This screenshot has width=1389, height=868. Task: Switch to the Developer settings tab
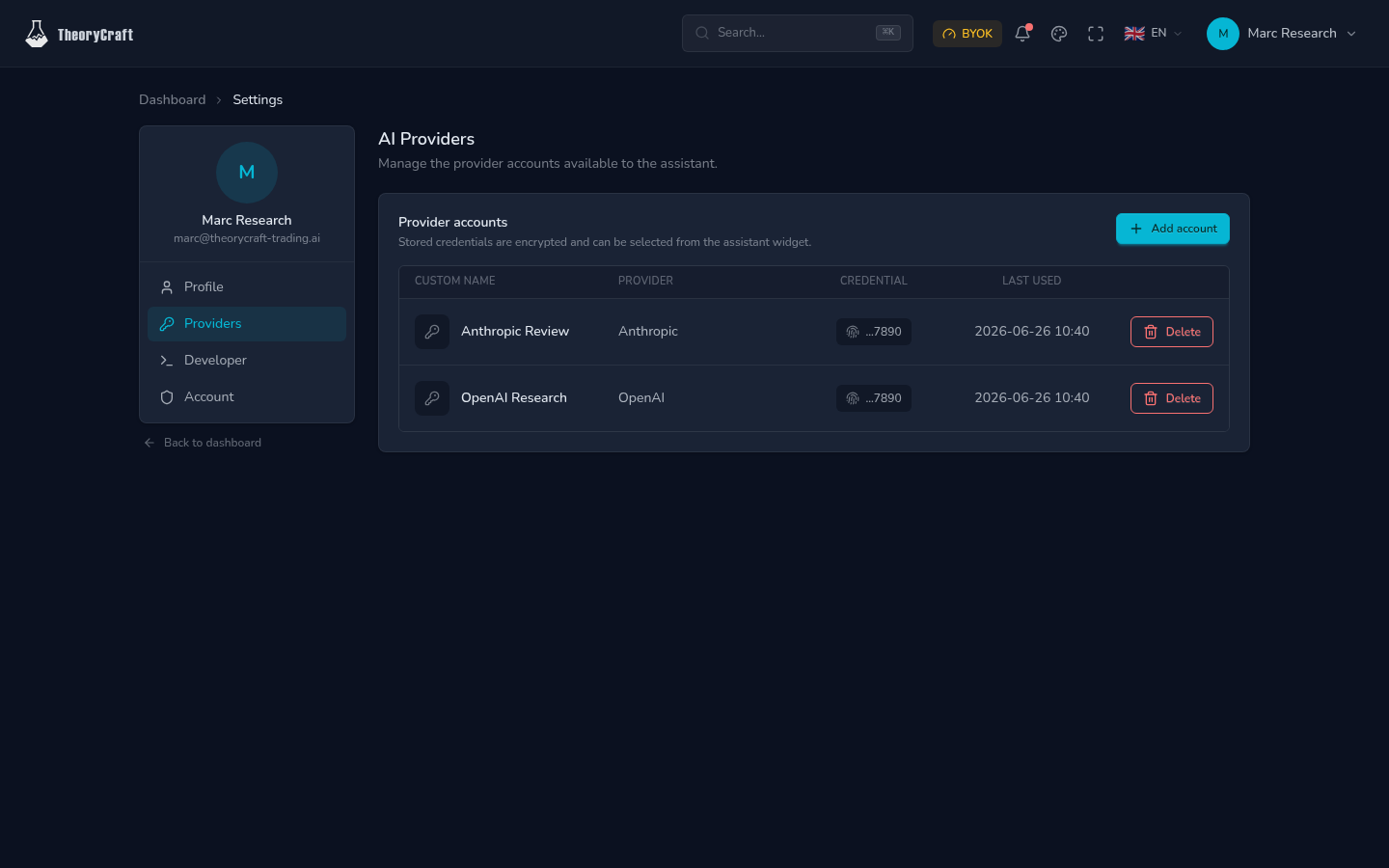tap(247, 361)
